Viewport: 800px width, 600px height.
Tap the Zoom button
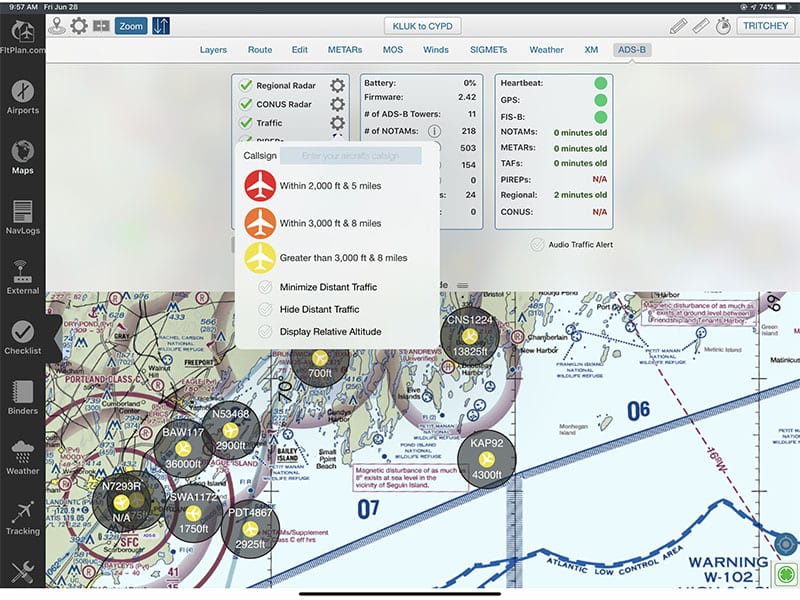[x=131, y=26]
